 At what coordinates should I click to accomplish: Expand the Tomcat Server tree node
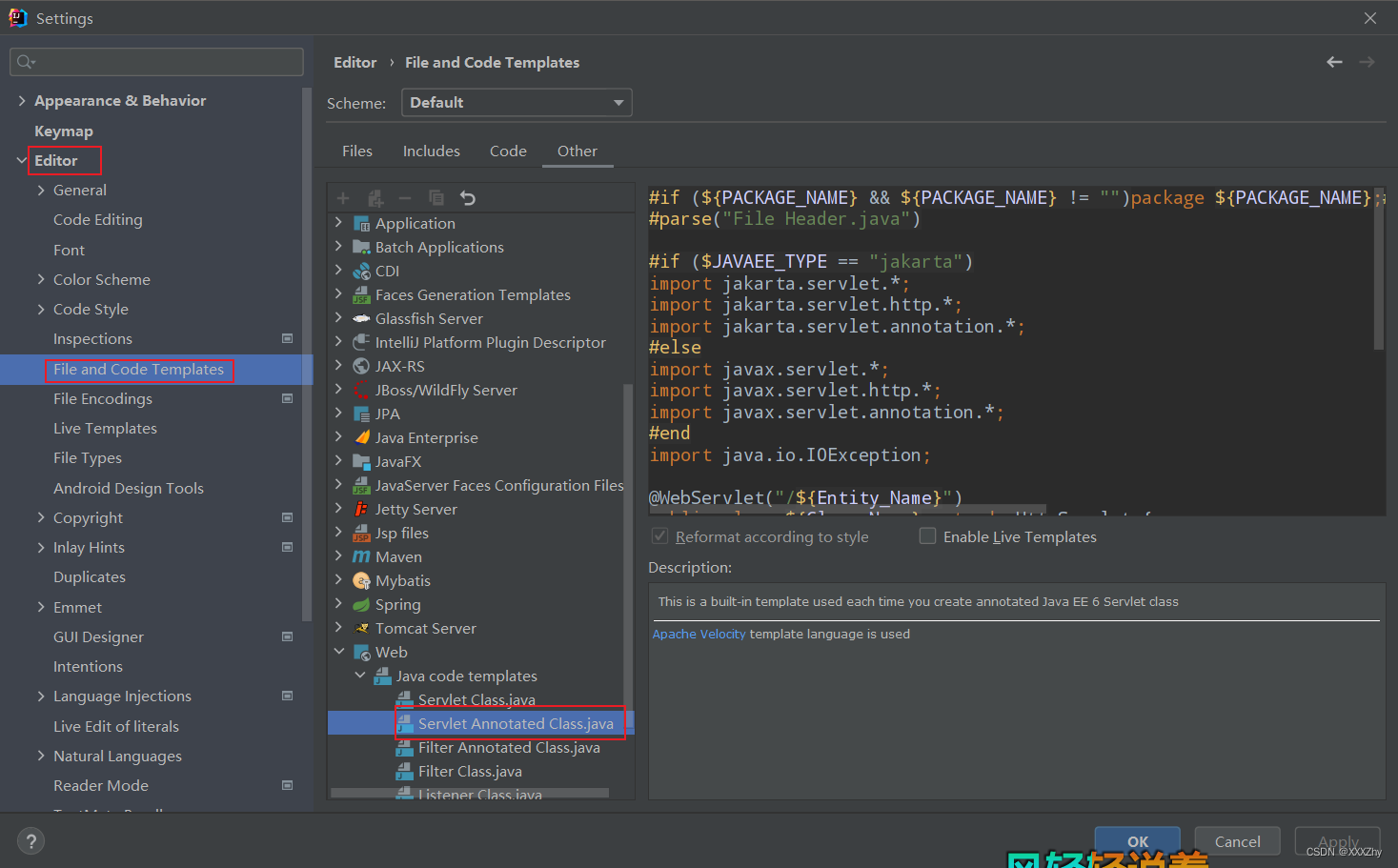339,628
